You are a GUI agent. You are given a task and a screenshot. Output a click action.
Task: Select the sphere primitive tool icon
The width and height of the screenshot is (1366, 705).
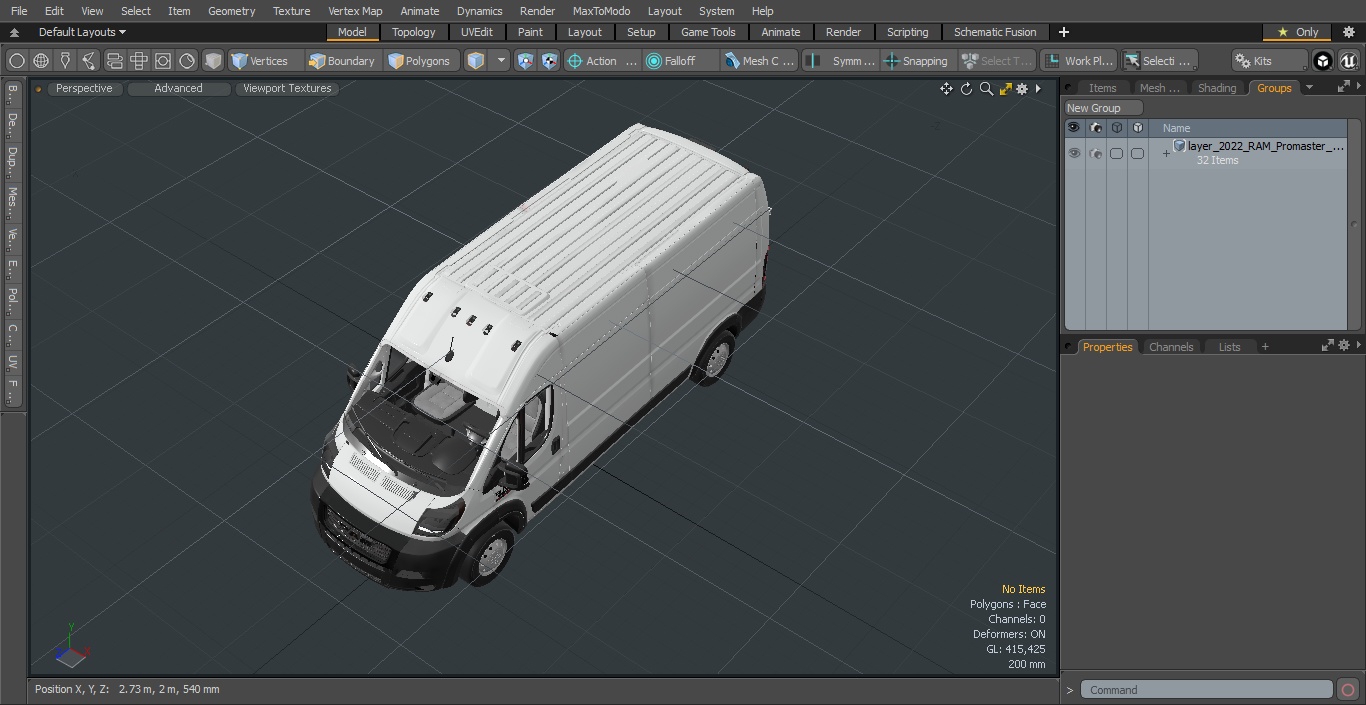16,61
